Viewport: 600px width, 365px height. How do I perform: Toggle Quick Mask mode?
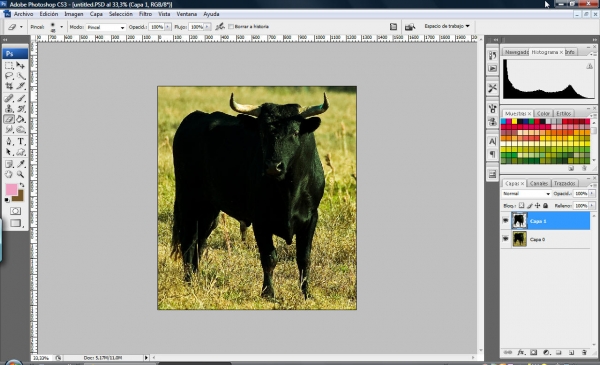pos(15,211)
